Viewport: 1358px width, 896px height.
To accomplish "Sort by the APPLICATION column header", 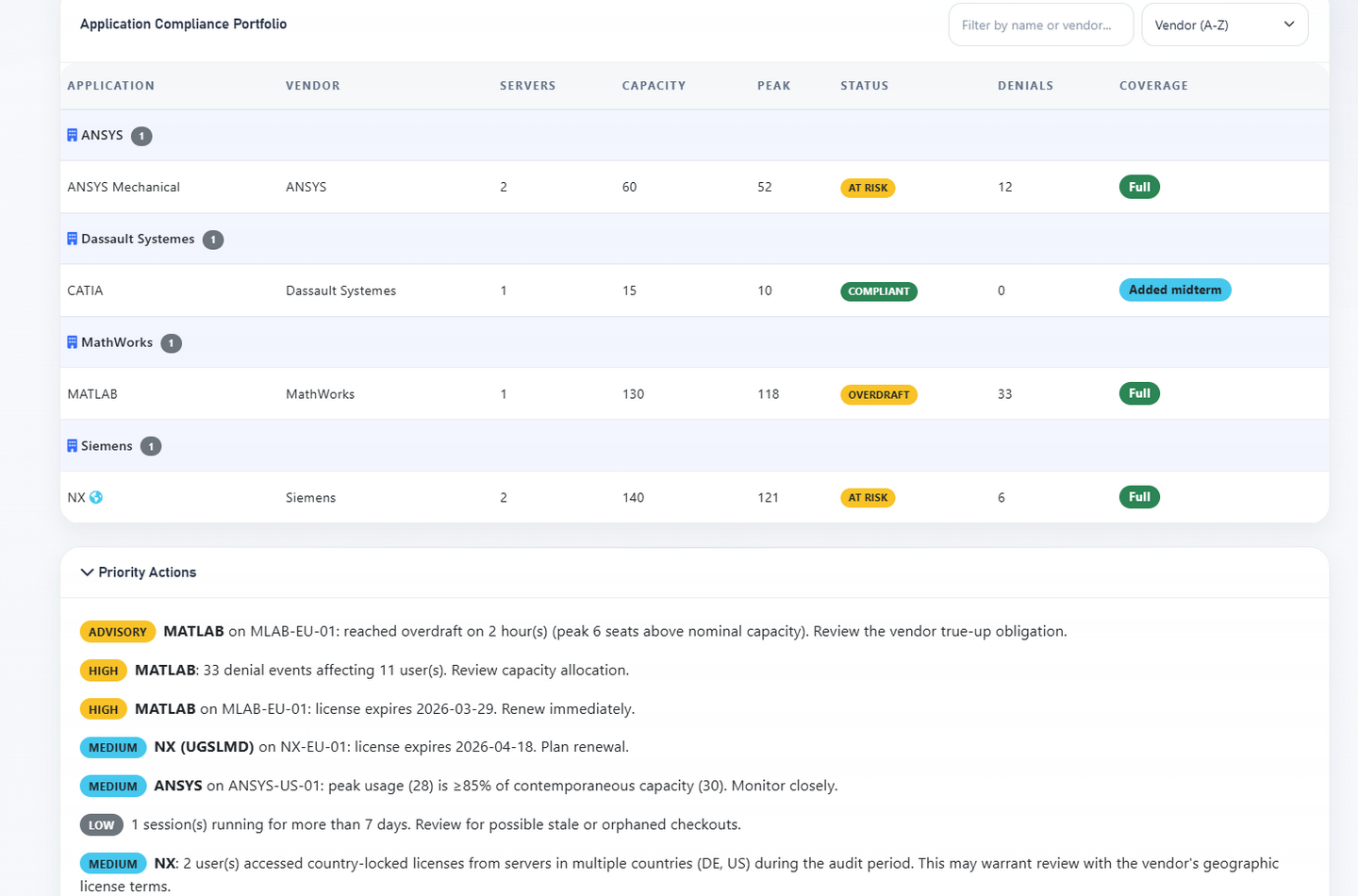I will click(x=110, y=86).
